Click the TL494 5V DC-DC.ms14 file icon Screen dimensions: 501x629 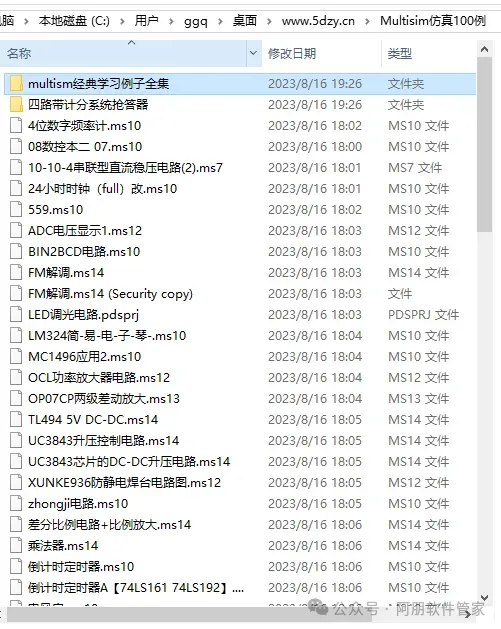click(x=16, y=420)
